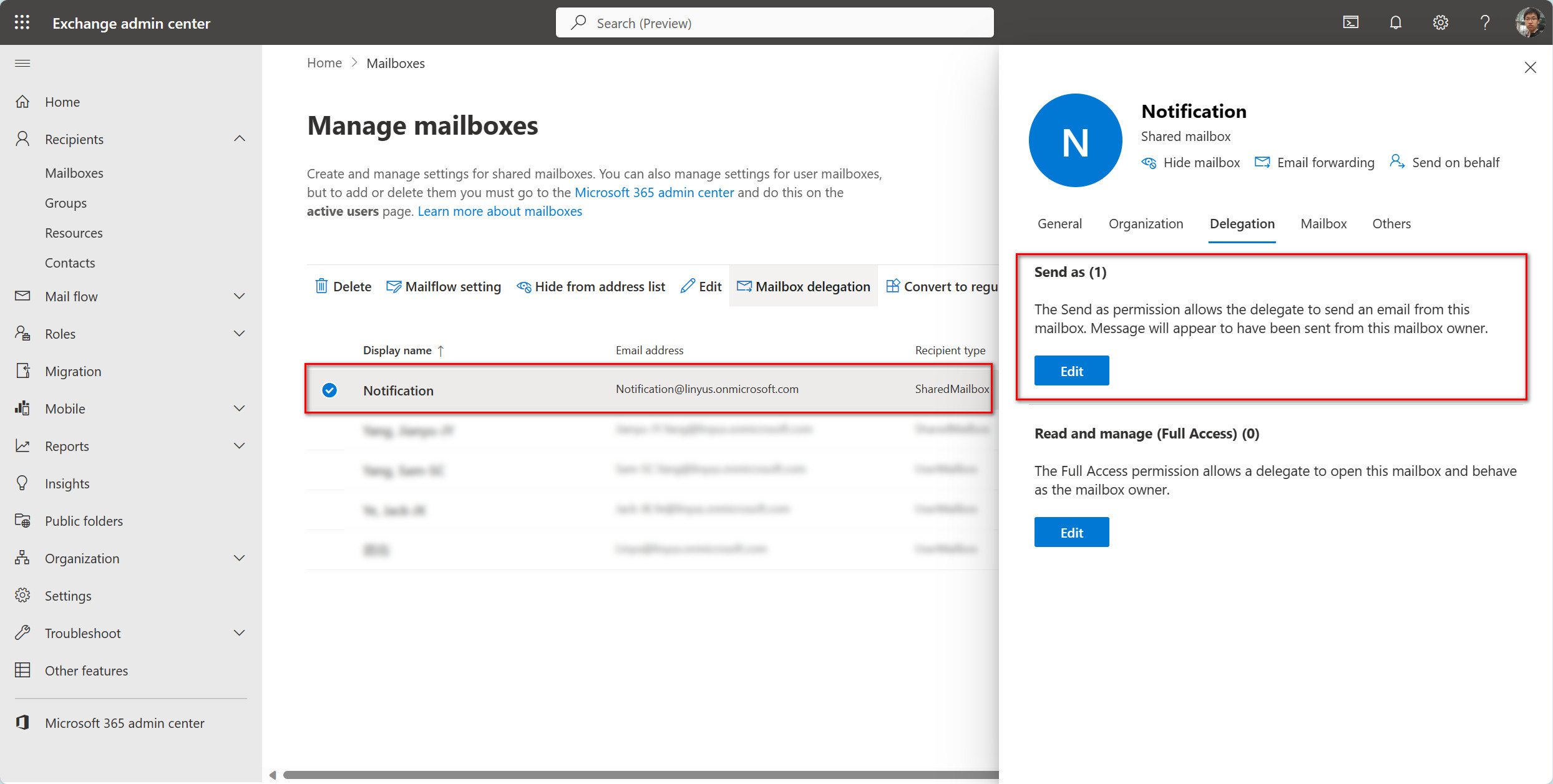Click Edit under Send as permission

pyautogui.click(x=1071, y=371)
